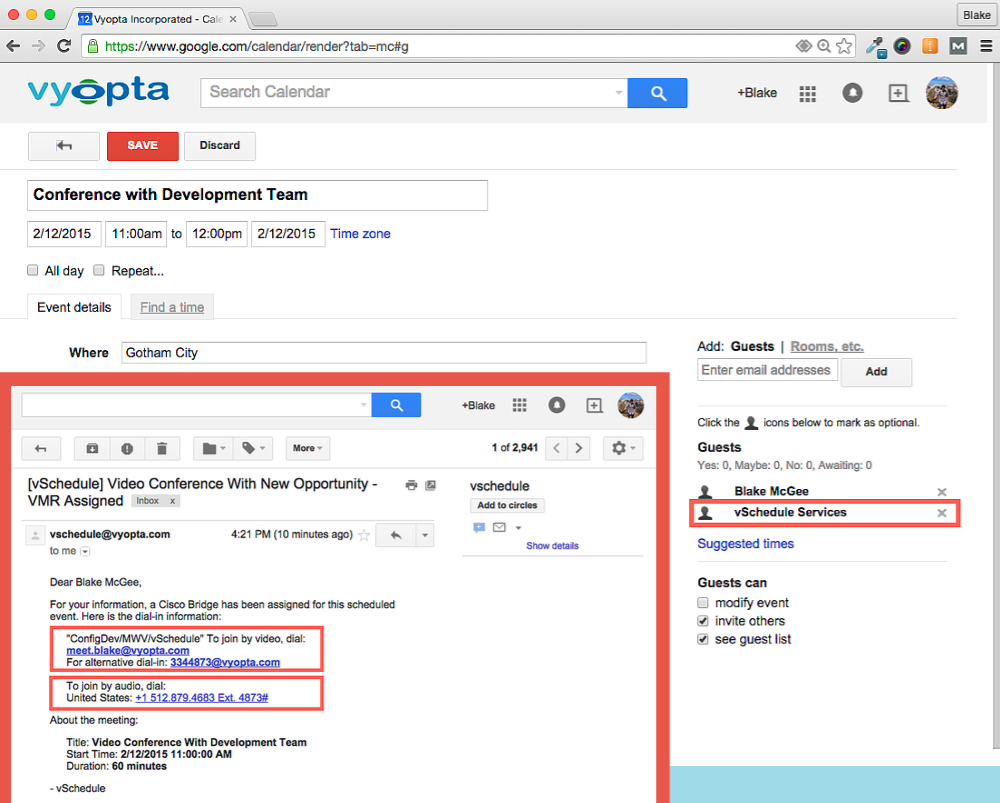1000x803 pixels.
Task: Open the Move to folder dropdown
Action: pyautogui.click(x=214, y=448)
